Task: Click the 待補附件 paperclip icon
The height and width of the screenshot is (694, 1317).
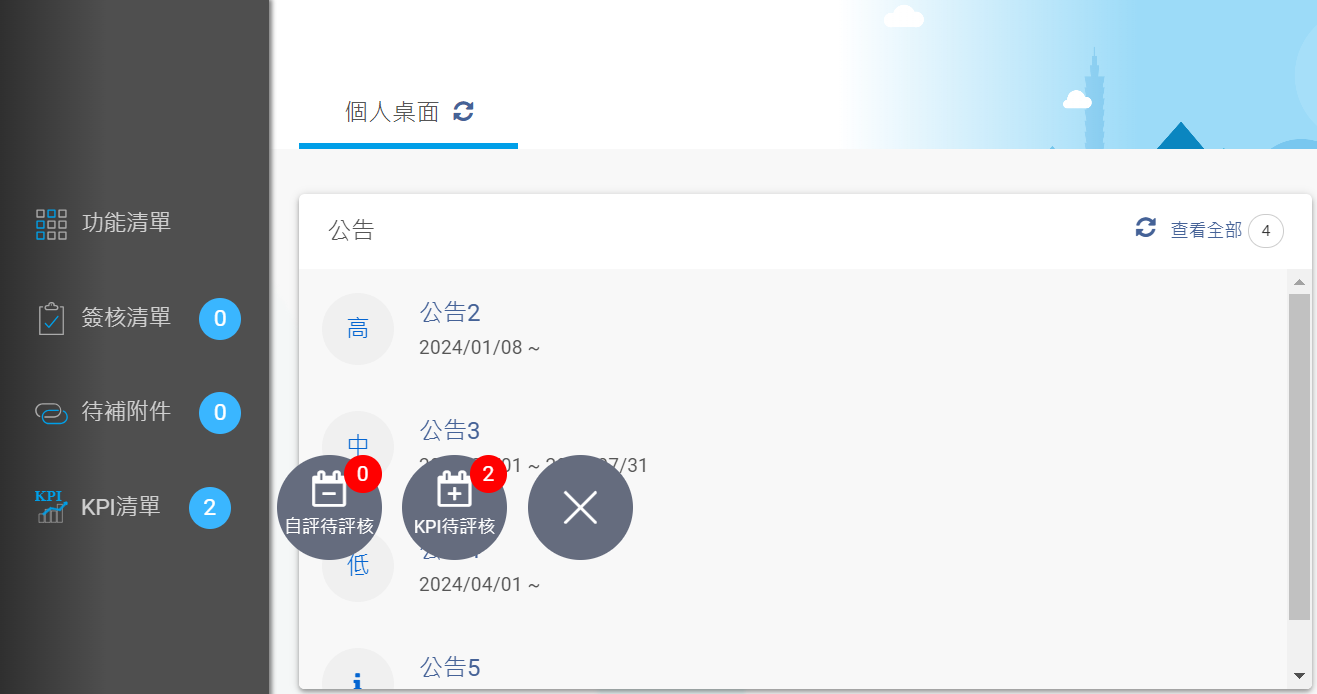Action: (51, 413)
